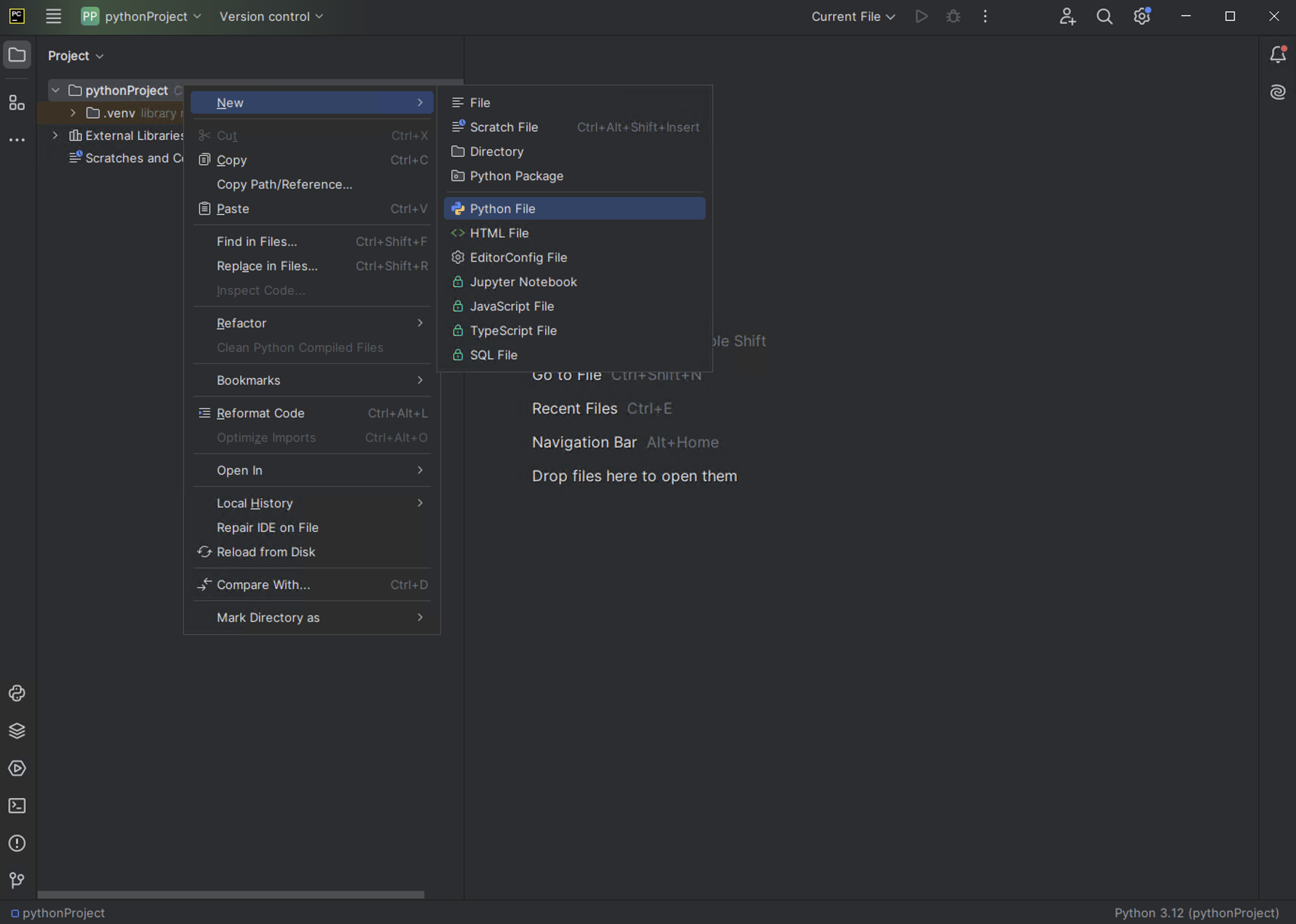
Task: Click the Python 3.12 interpreter status widget
Action: pyautogui.click(x=1196, y=913)
